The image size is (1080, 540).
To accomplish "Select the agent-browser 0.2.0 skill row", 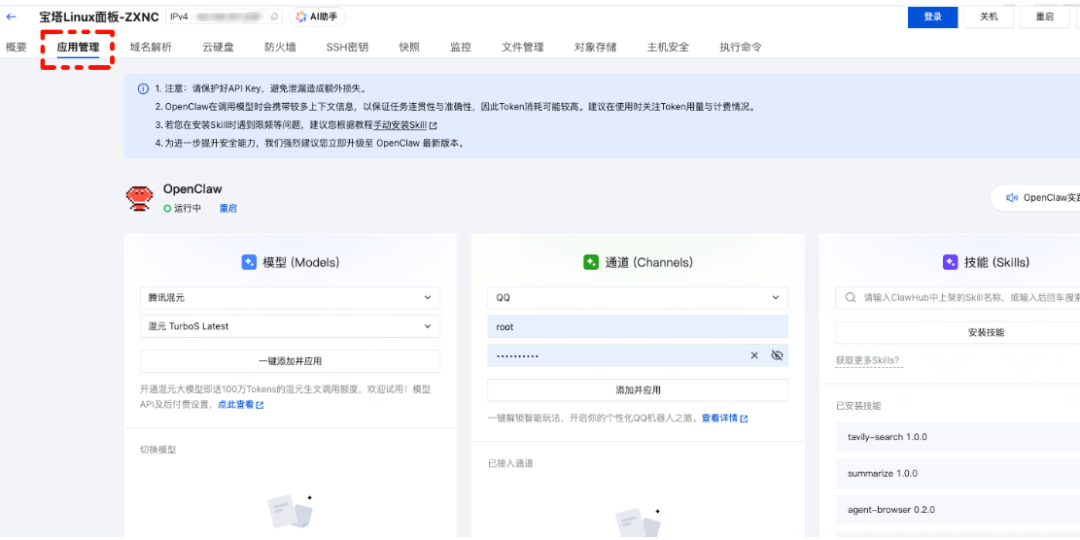I will tap(957, 510).
